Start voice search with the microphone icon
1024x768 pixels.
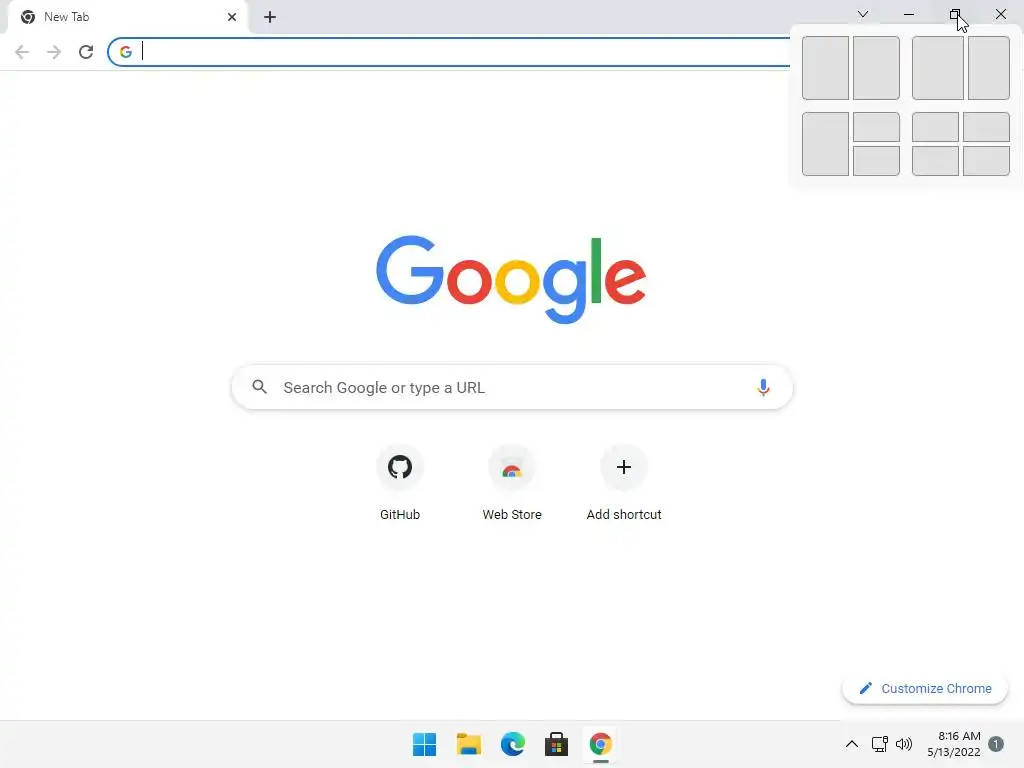pos(763,387)
